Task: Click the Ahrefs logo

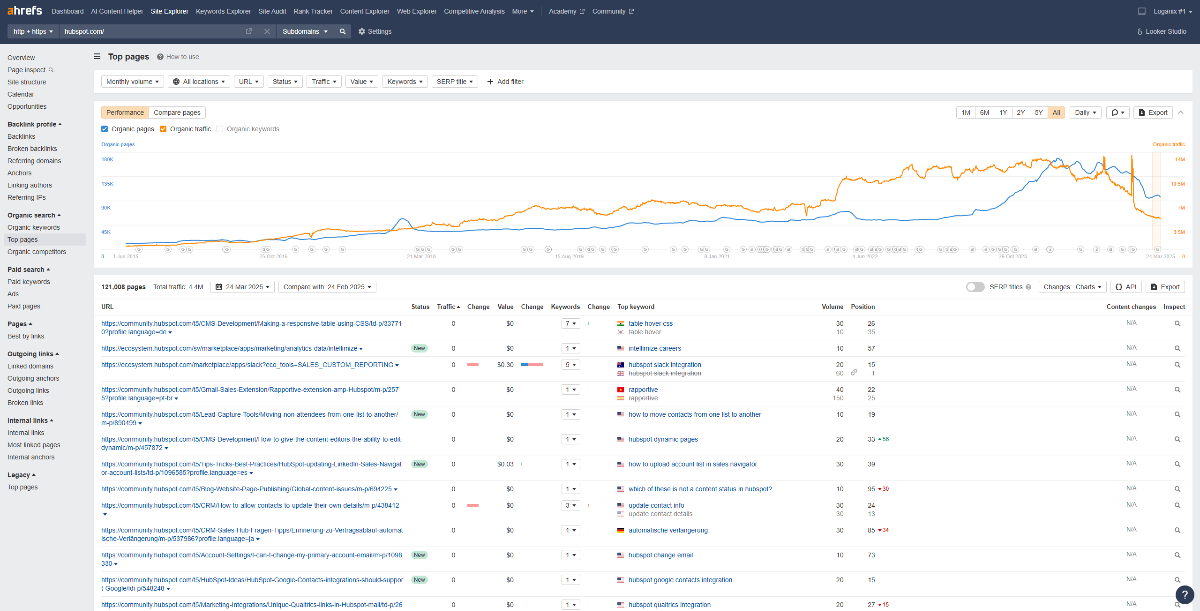Action: click(x=24, y=11)
